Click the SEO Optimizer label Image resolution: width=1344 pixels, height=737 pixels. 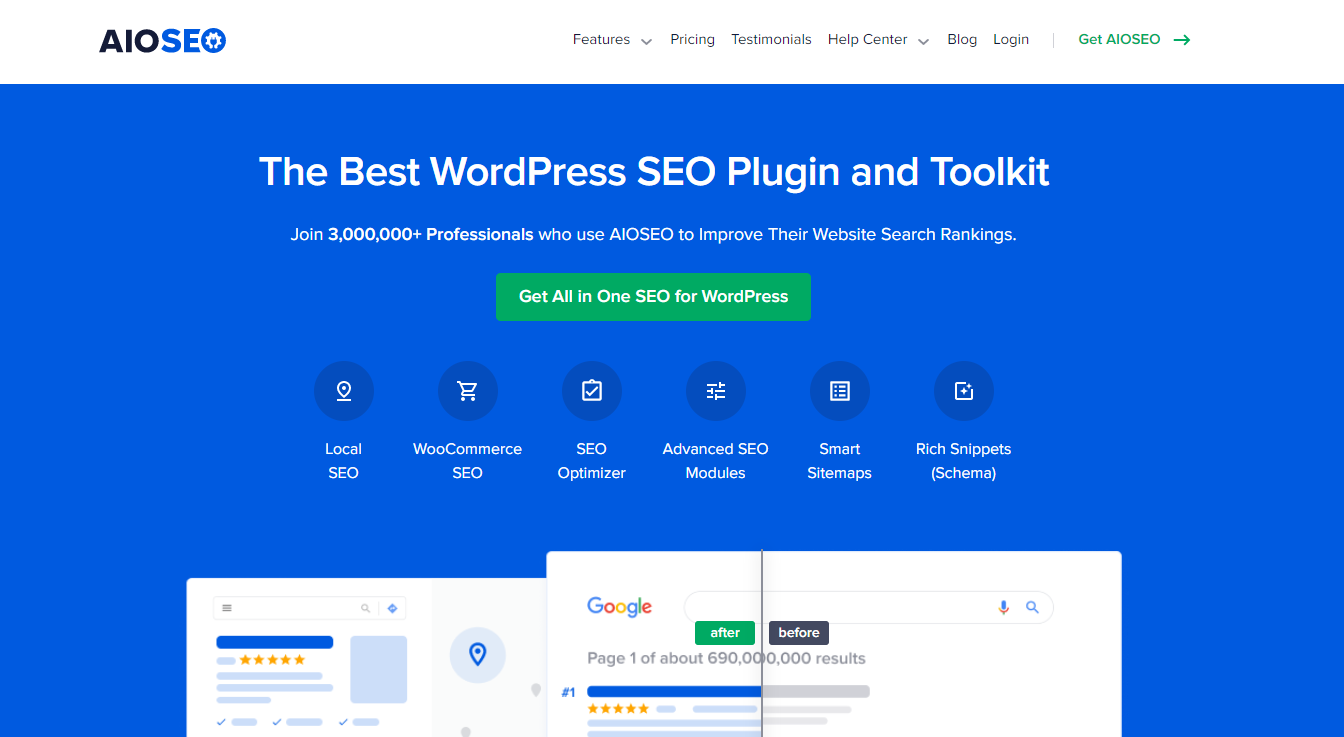pyautogui.click(x=592, y=461)
